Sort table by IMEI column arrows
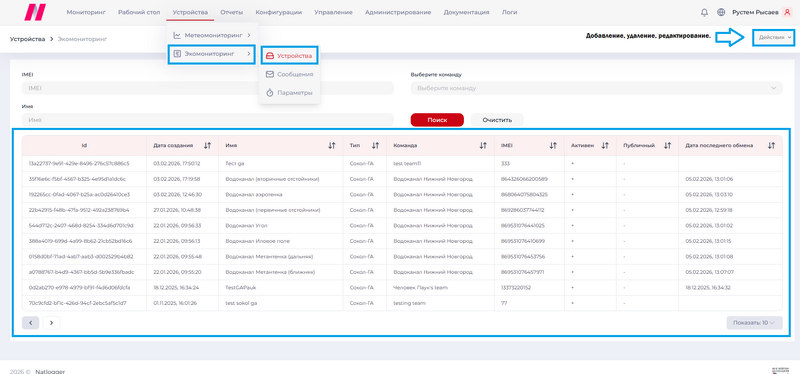The width and height of the screenshot is (800, 374). [553, 145]
